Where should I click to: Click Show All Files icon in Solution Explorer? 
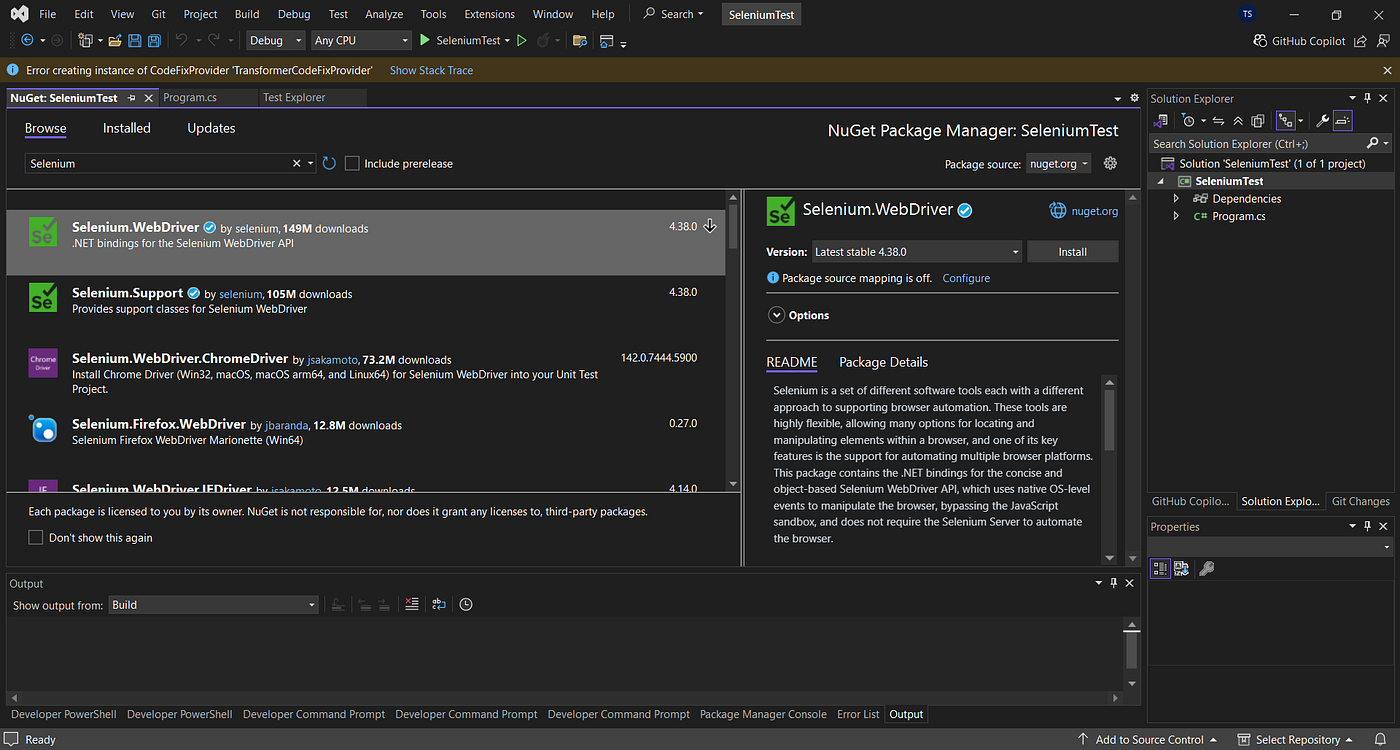(x=1258, y=121)
